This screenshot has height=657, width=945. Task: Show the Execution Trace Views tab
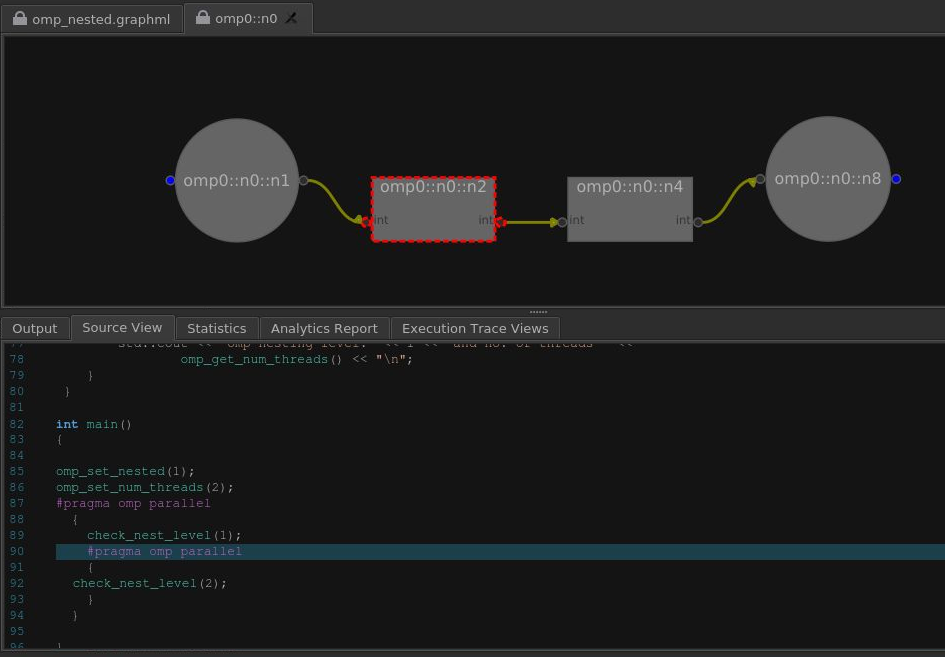coord(475,328)
